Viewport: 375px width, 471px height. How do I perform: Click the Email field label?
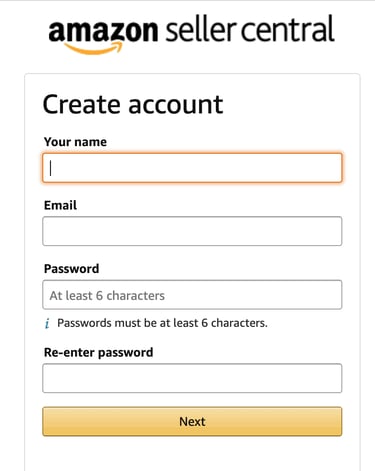click(x=60, y=205)
